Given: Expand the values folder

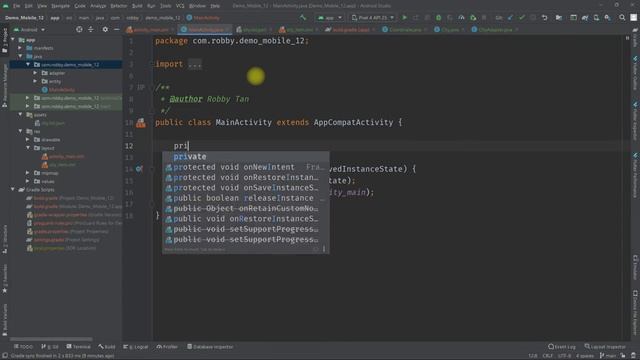Looking at the screenshot, I should tap(28, 181).
